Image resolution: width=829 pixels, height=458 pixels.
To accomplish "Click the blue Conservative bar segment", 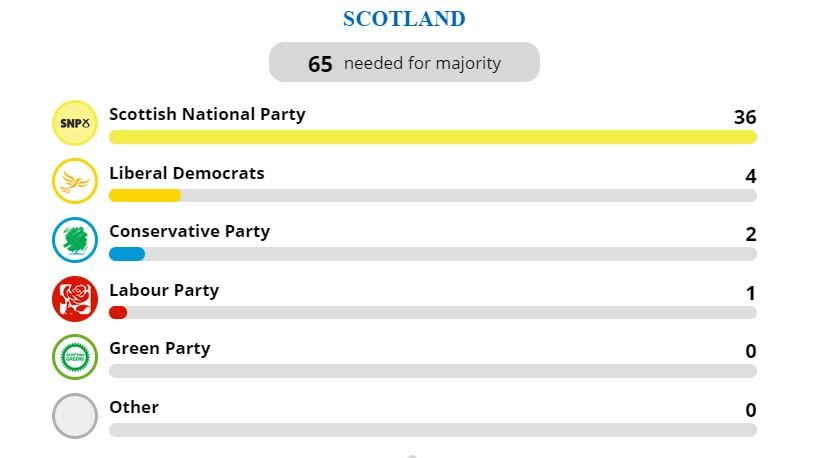I will coord(127,254).
